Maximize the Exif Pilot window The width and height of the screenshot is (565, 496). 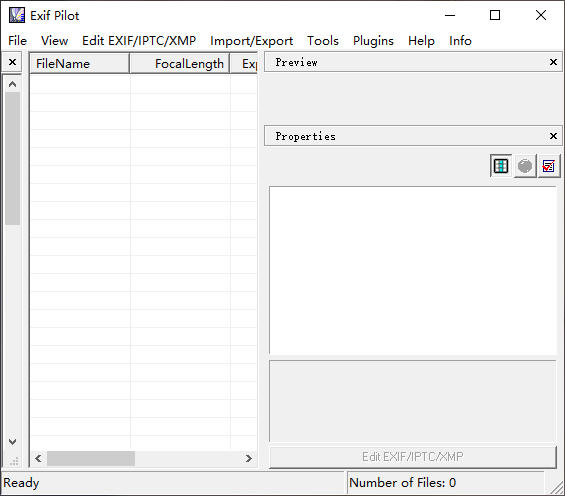(495, 15)
